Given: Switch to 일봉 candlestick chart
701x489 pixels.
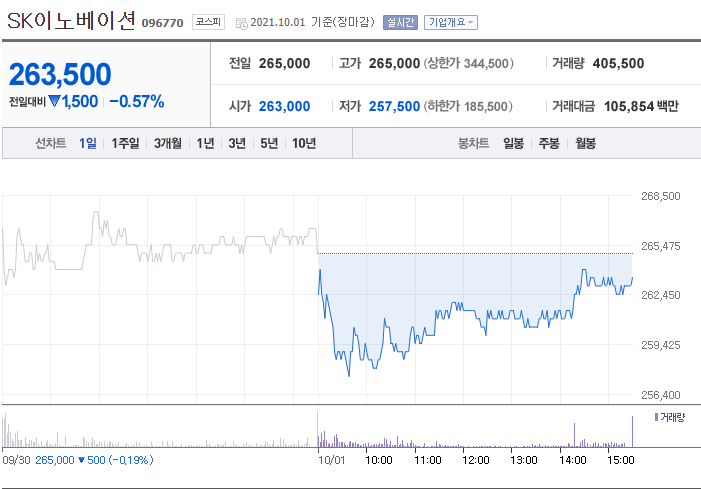Looking at the screenshot, I should 513,143.
